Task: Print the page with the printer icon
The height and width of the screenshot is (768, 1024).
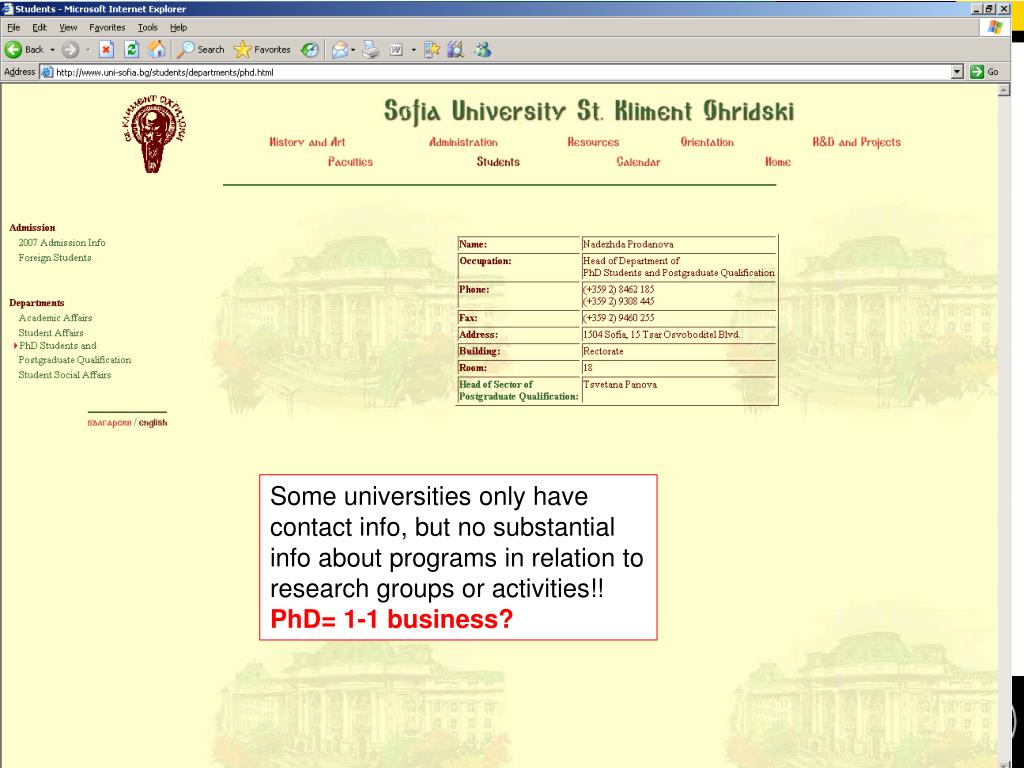Action: point(370,50)
